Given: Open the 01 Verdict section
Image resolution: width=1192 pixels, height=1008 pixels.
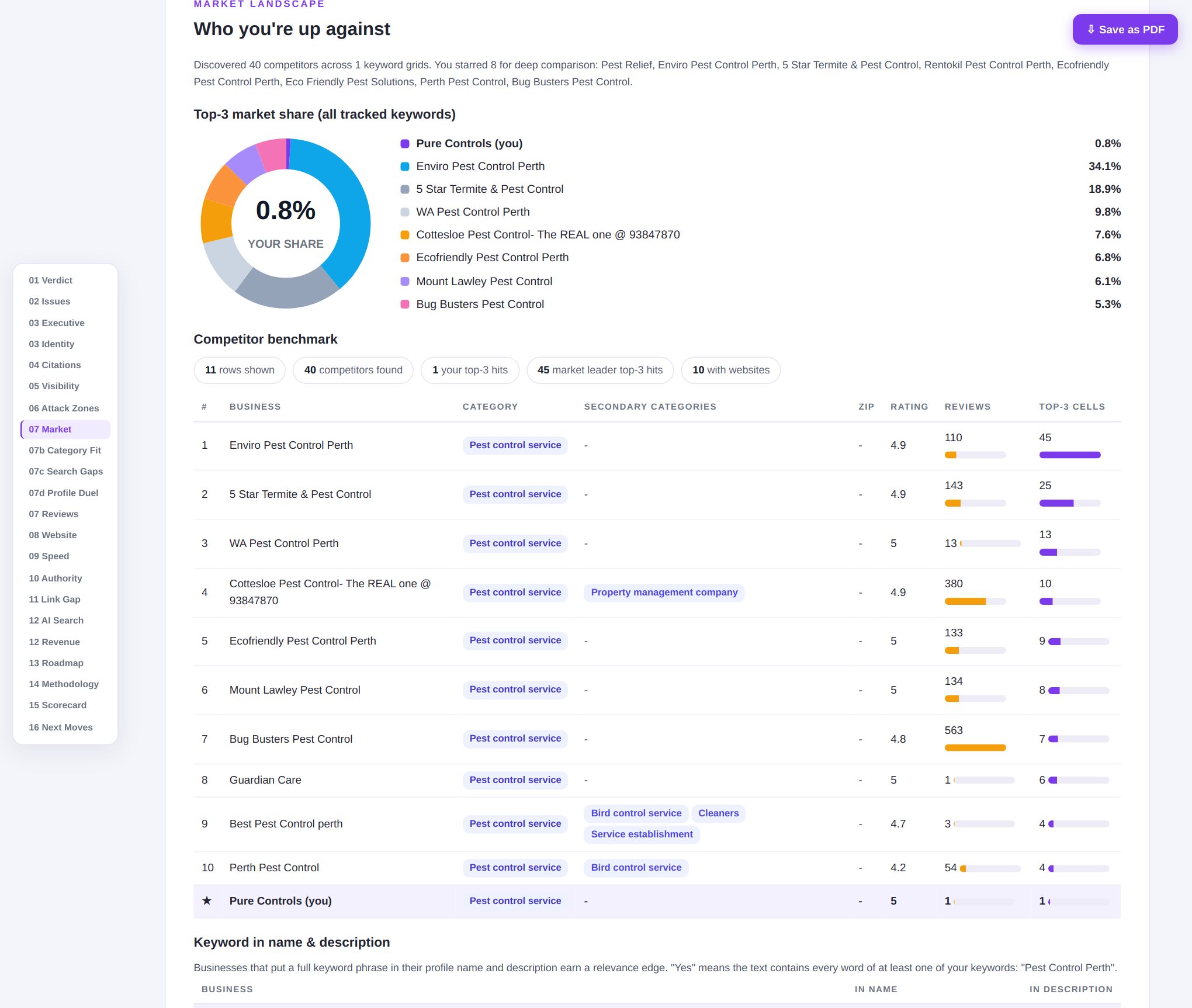Looking at the screenshot, I should 50,280.
